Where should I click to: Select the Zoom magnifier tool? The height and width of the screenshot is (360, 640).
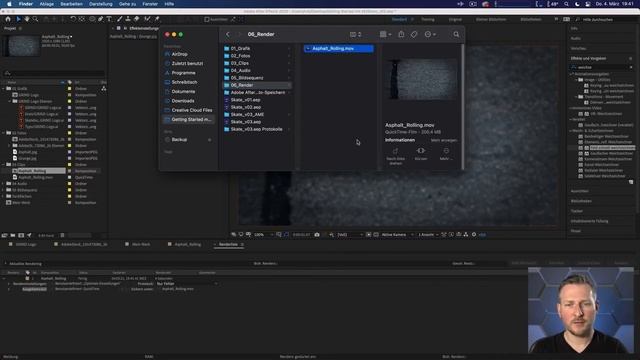coord(36,19)
